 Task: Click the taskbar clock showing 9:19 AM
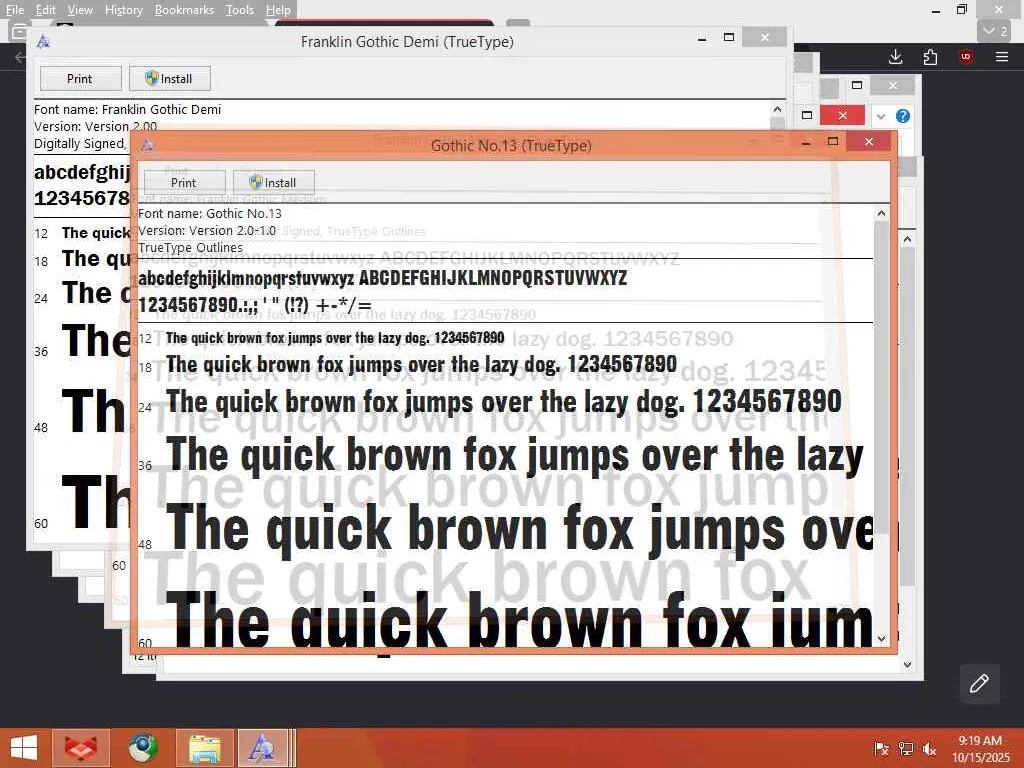click(x=980, y=748)
